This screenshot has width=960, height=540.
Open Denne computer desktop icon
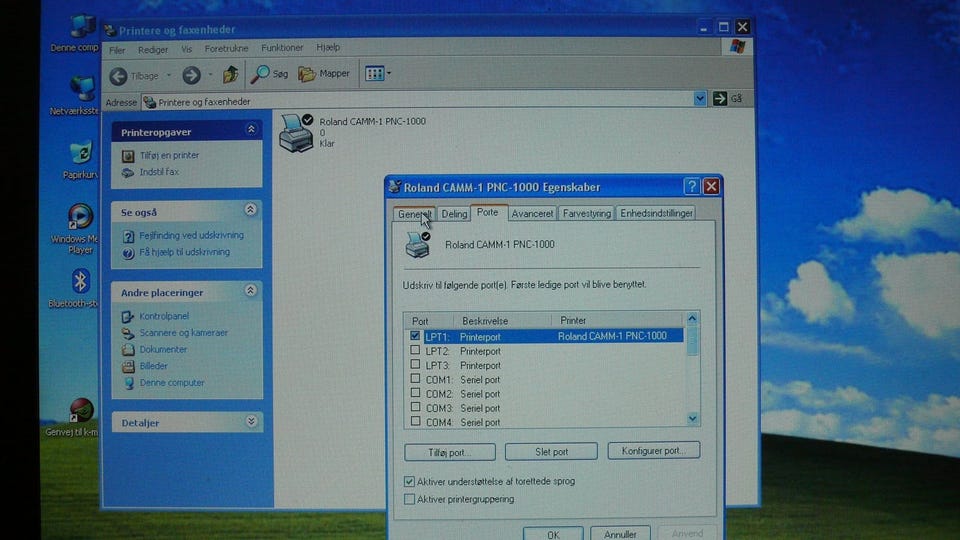click(82, 28)
